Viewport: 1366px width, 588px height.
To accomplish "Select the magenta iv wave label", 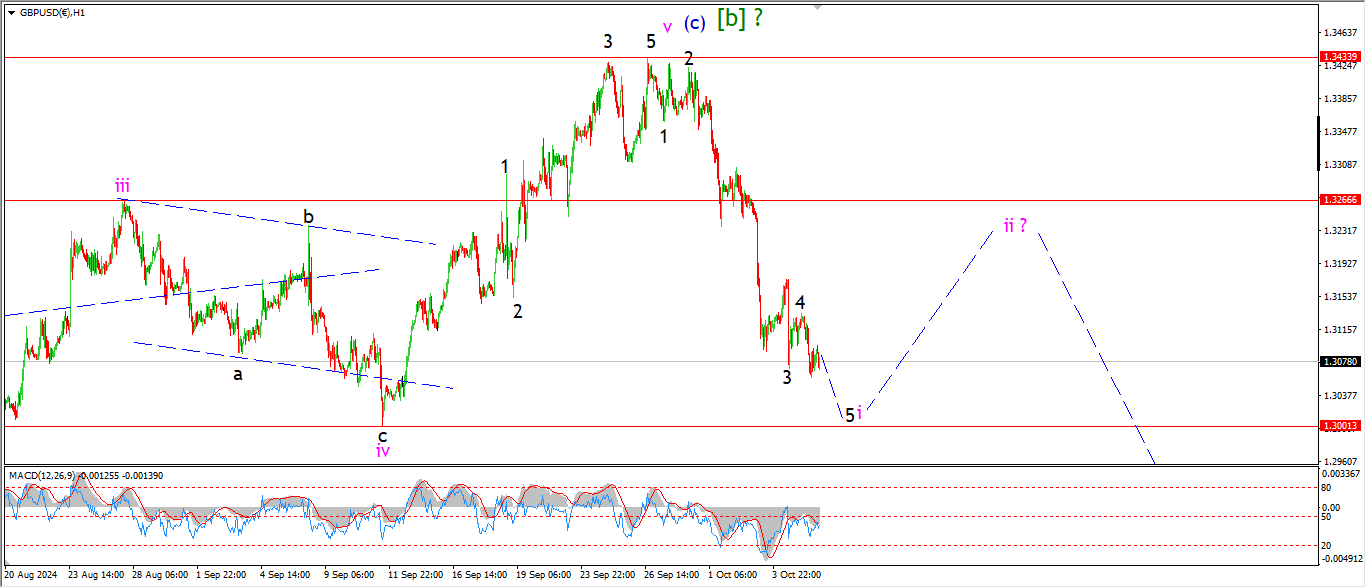I will point(382,451).
